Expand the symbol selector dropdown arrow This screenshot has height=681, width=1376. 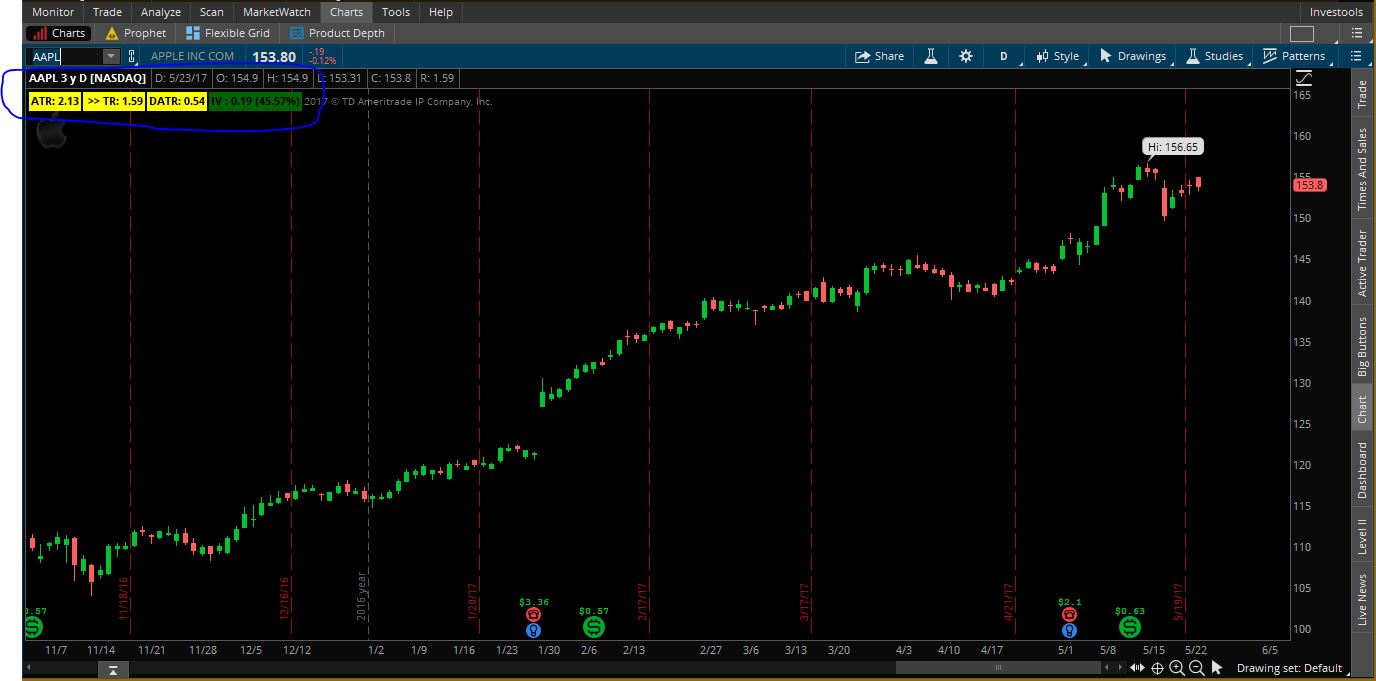(x=111, y=57)
